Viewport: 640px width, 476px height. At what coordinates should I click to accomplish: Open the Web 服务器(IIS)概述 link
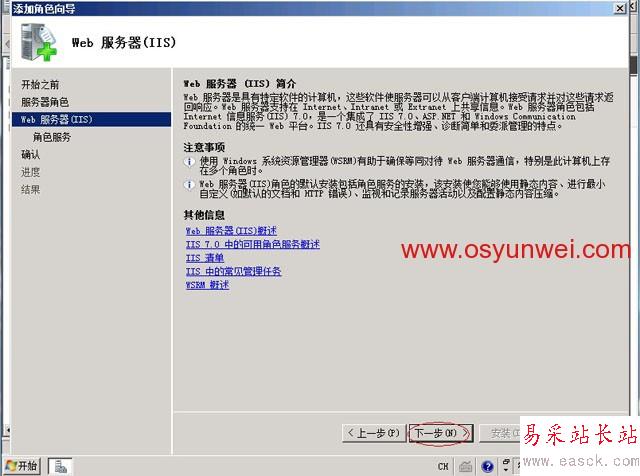point(231,231)
